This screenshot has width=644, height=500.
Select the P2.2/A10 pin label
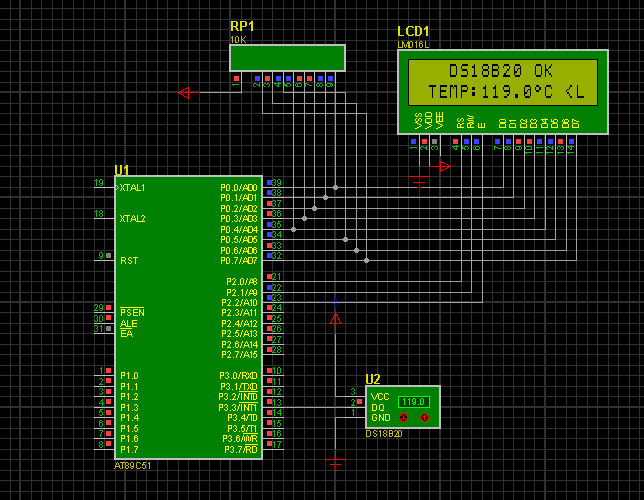point(239,303)
